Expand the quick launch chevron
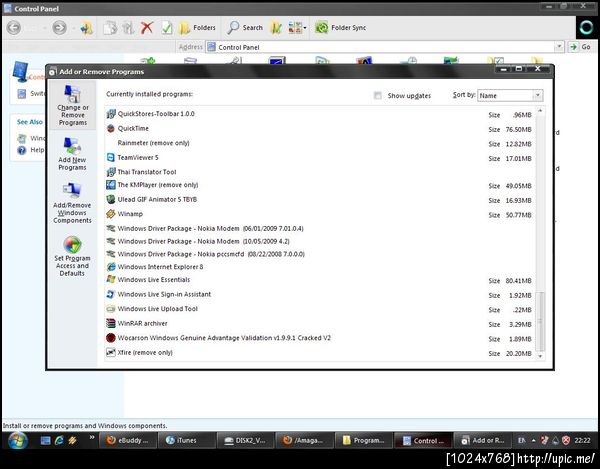 coord(92,437)
